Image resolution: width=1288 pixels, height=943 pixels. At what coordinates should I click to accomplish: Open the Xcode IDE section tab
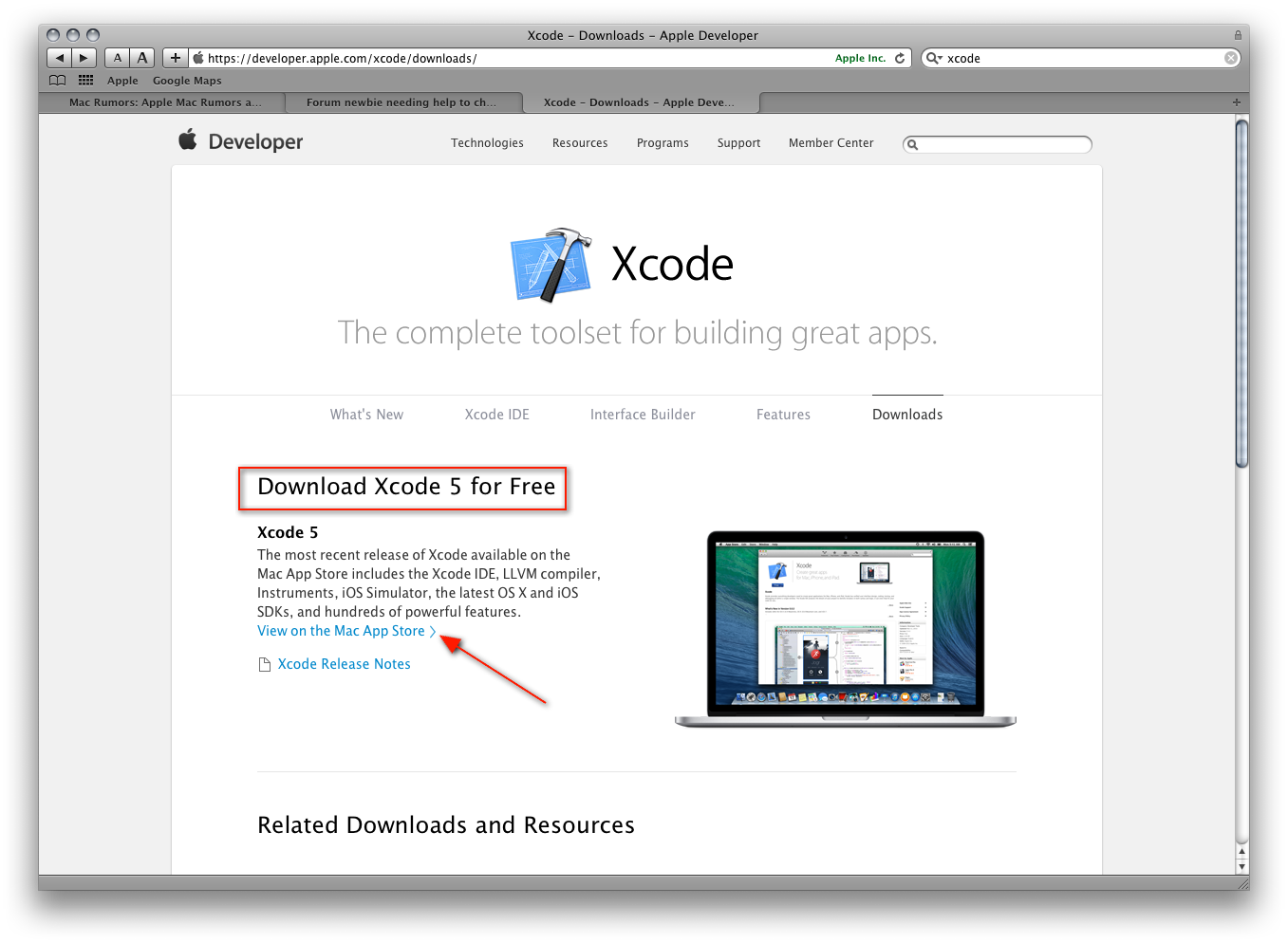click(x=496, y=415)
